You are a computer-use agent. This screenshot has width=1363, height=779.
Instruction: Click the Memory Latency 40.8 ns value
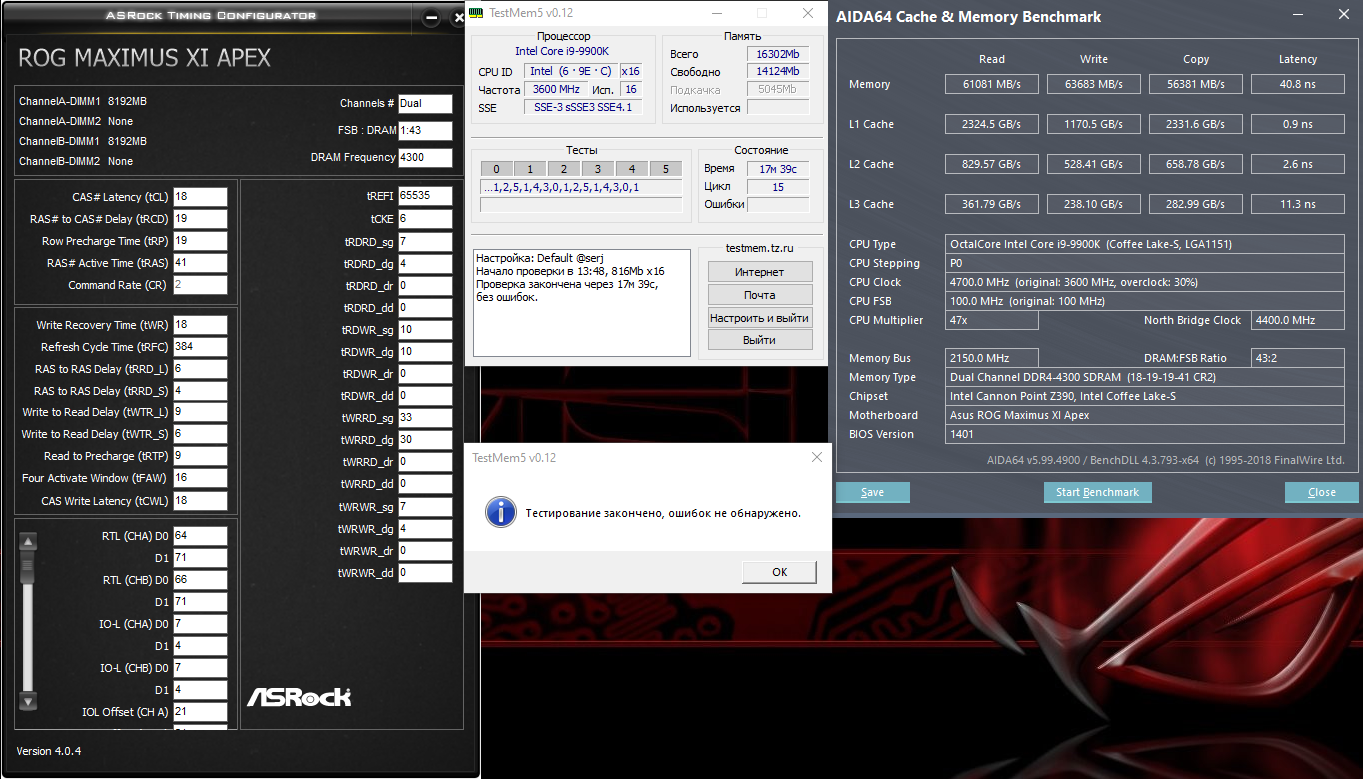pos(1298,84)
